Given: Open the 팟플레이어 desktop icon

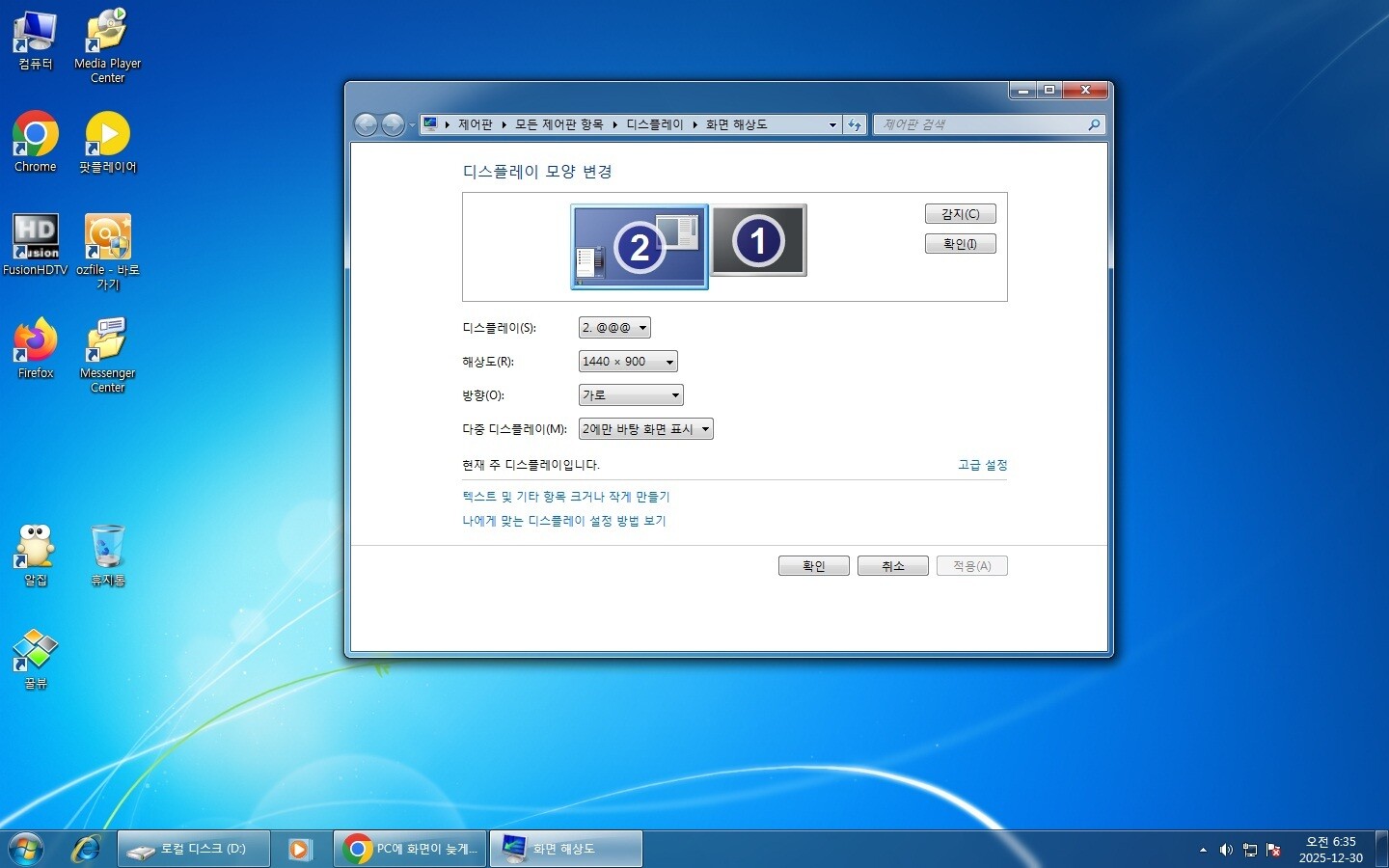Looking at the screenshot, I should point(107,136).
